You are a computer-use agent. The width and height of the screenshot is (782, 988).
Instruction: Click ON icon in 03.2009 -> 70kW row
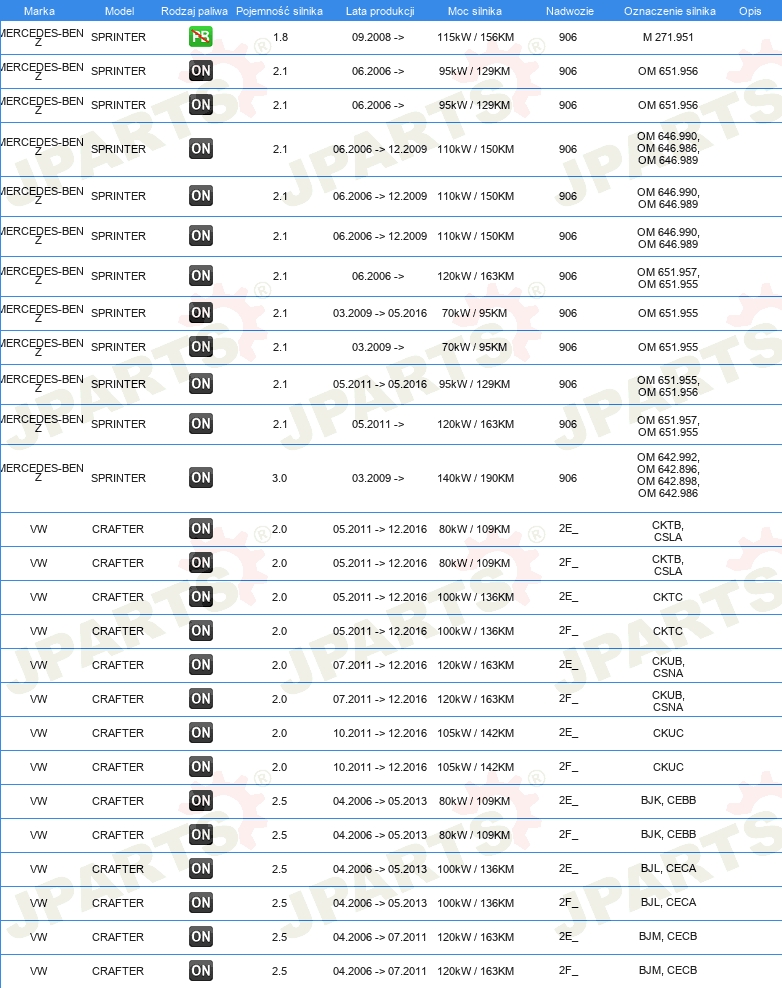click(200, 347)
